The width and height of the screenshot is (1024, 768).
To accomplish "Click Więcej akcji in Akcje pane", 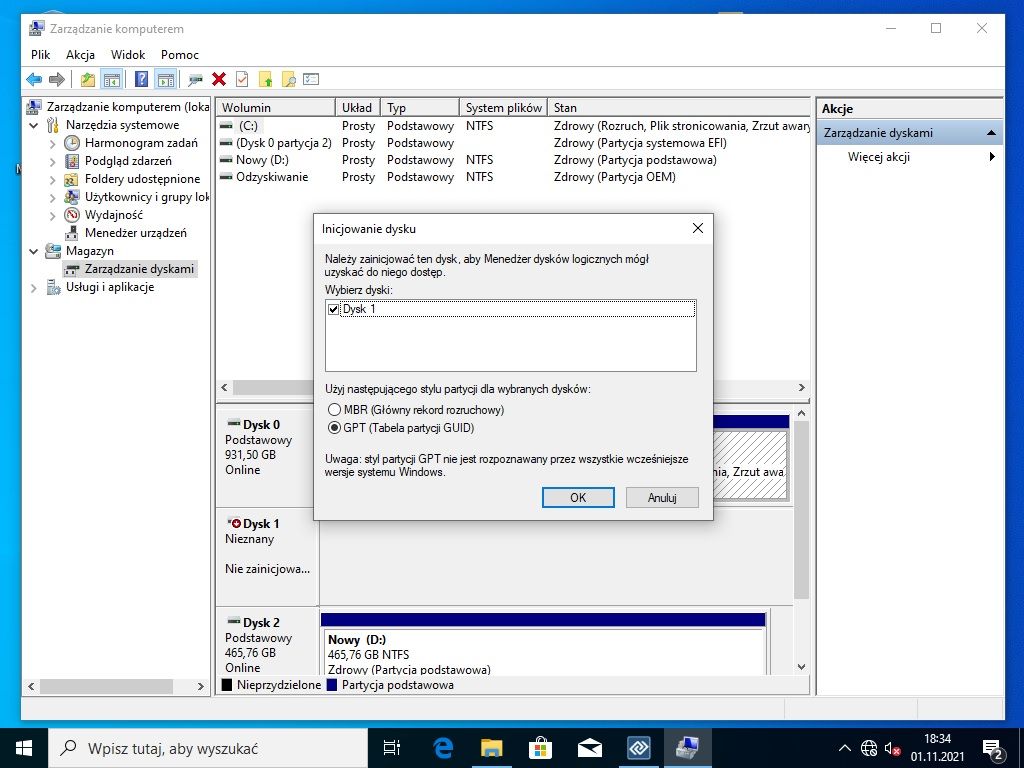I will coord(878,157).
